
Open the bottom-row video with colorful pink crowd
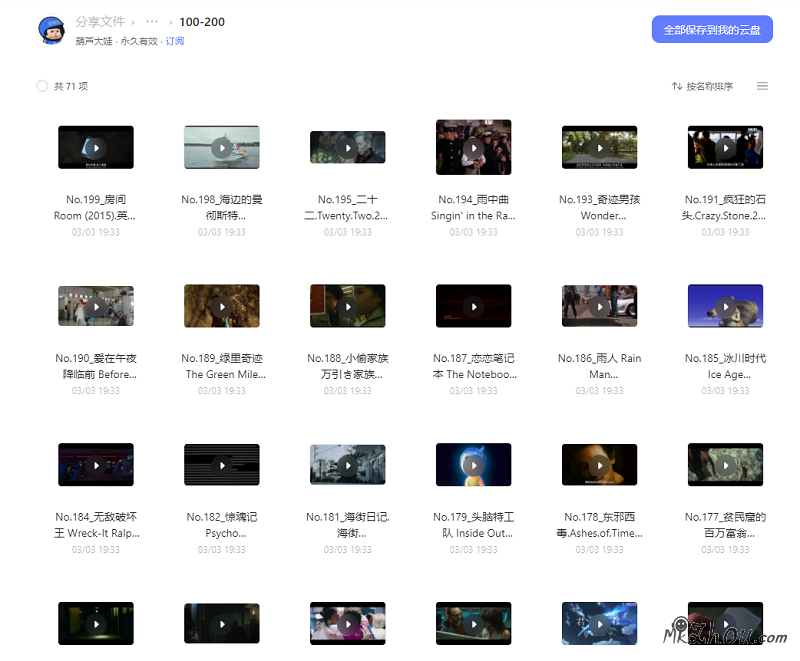point(348,623)
